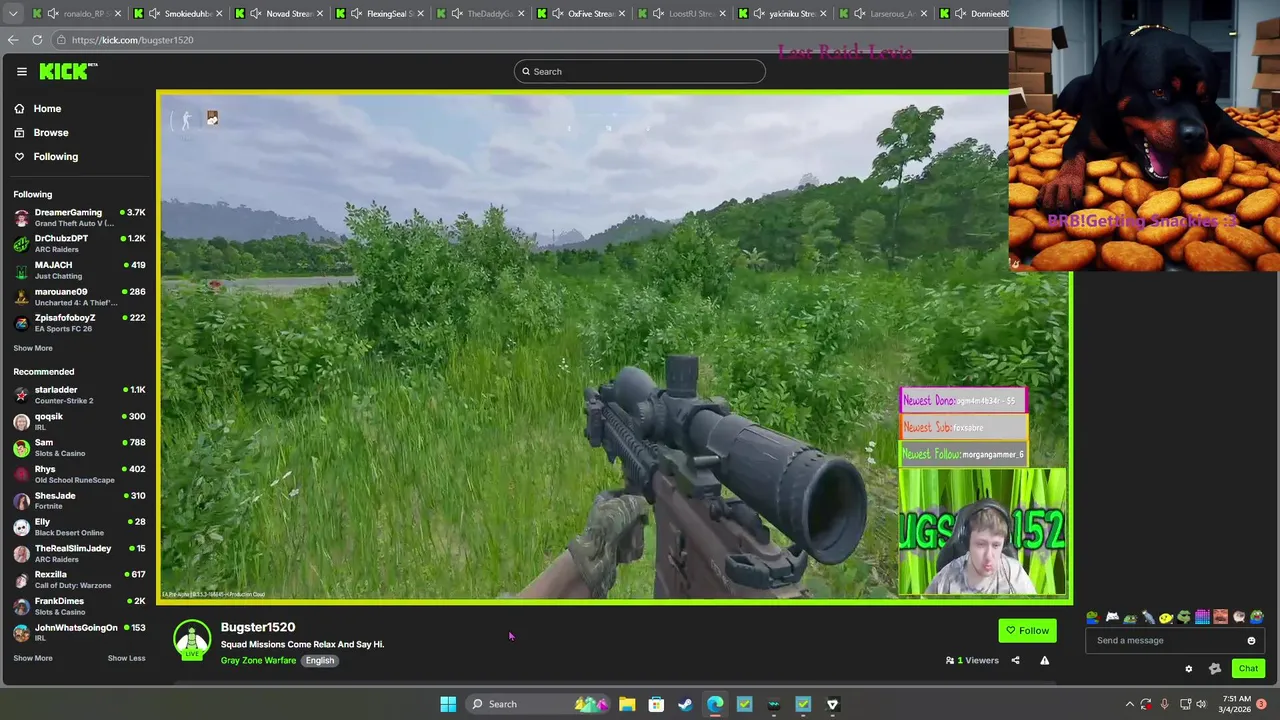Open starladder recommended channel
Image resolution: width=1280 pixels, height=720 pixels.
click(x=80, y=395)
